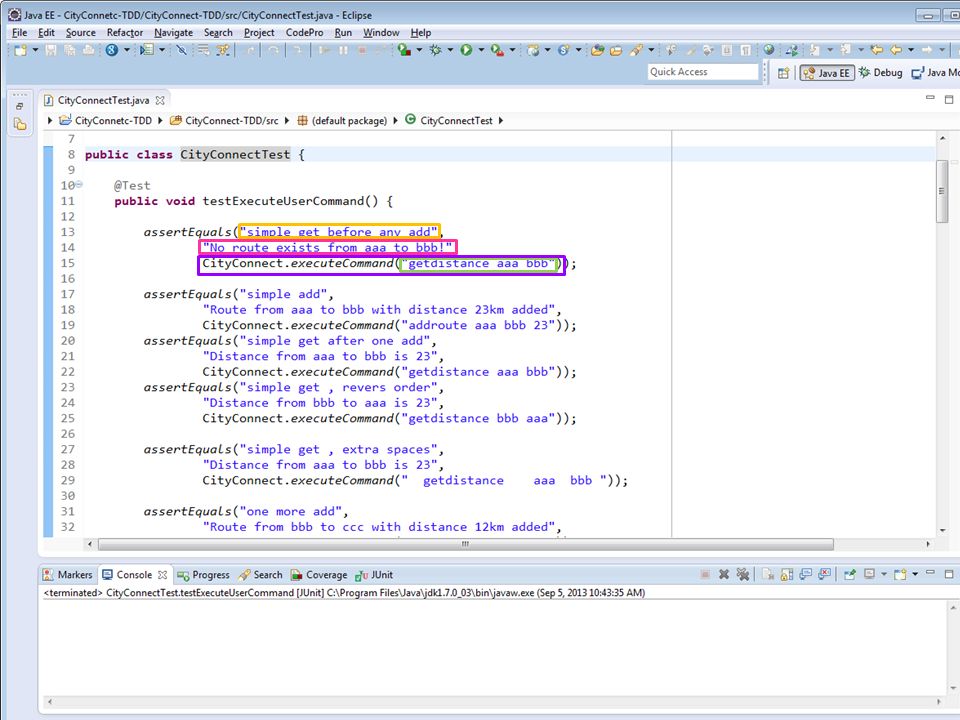
Task: Click the Debug bug toolbar icon
Action: [435, 50]
